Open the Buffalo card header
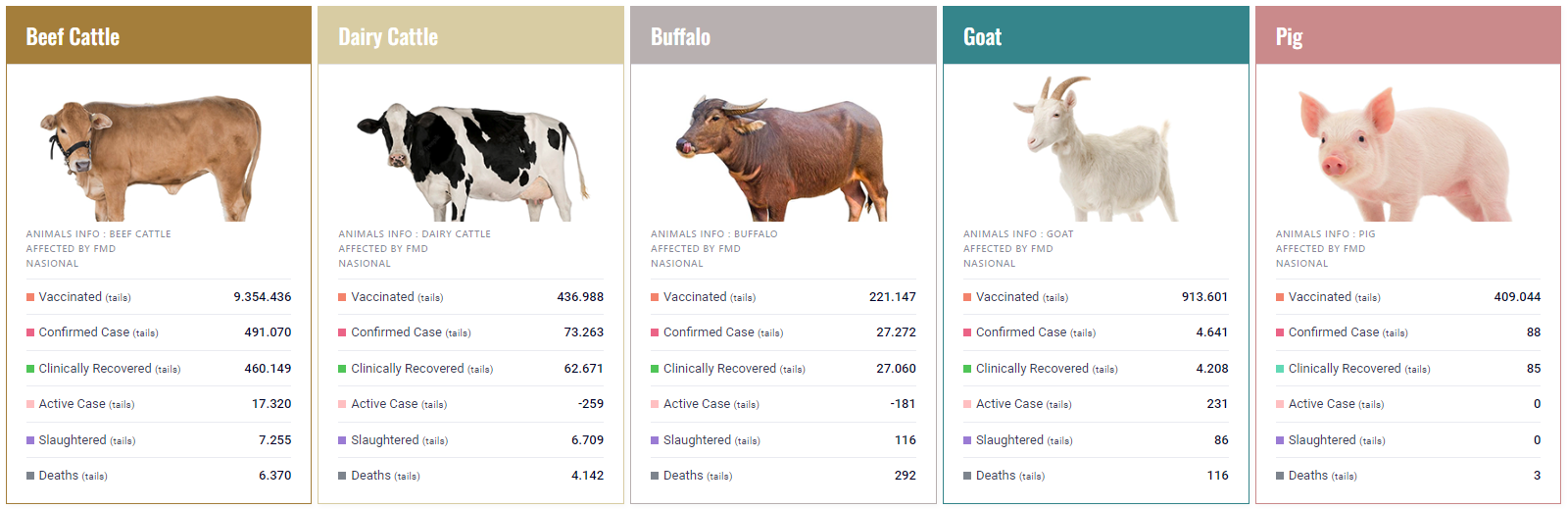This screenshot has height=509, width=1568. click(783, 36)
